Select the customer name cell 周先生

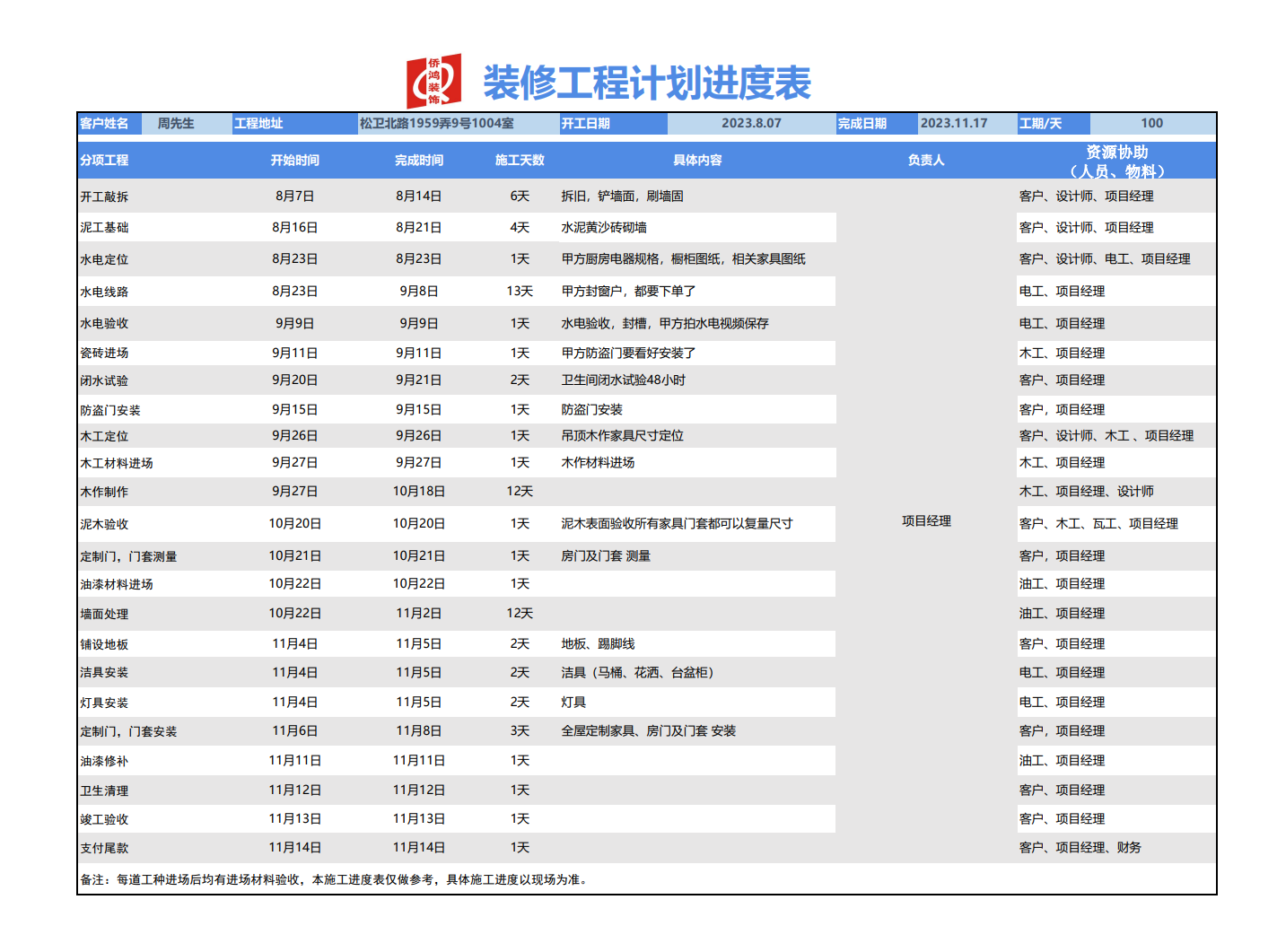tap(176, 124)
